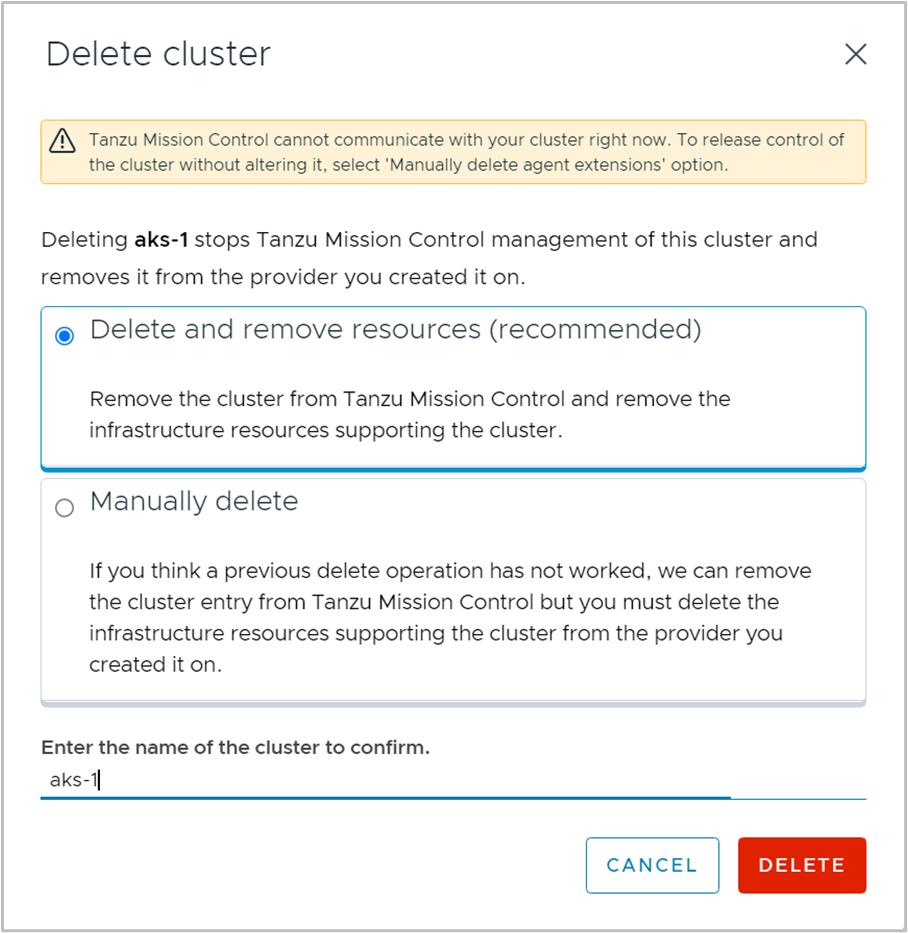Select the 'Manually delete' radio button

tap(65, 508)
